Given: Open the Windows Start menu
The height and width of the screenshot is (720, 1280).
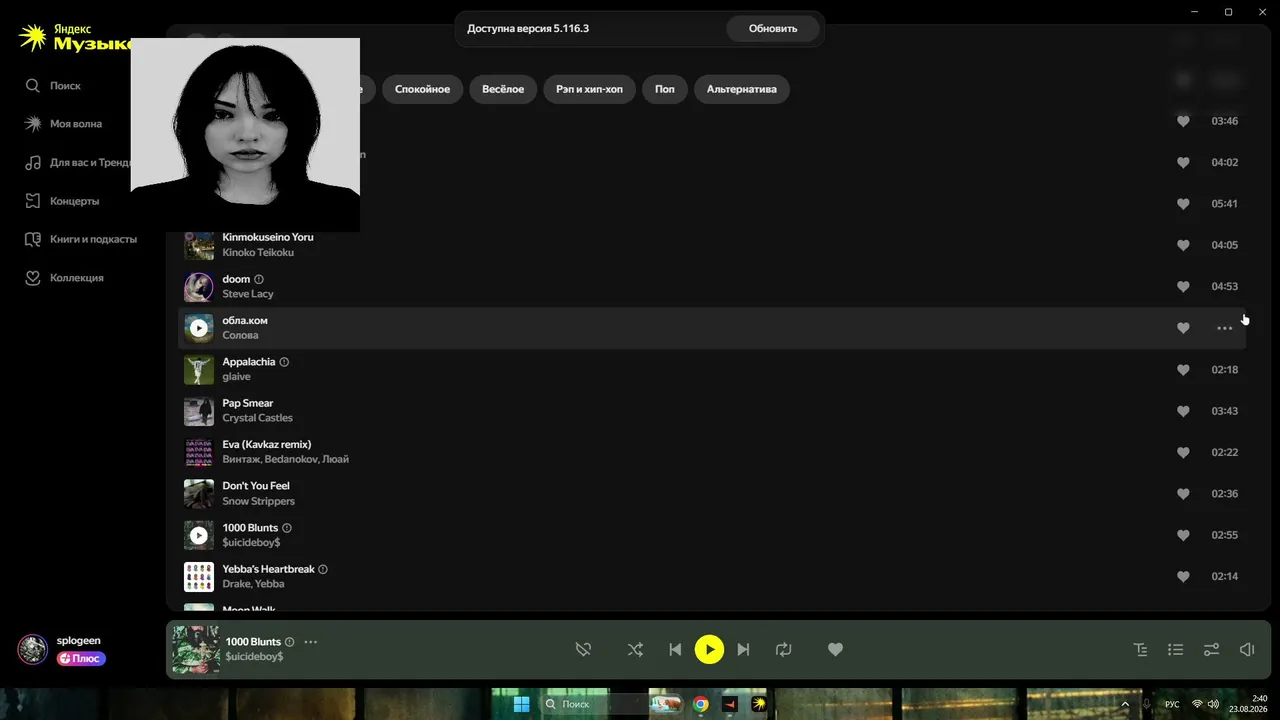Looking at the screenshot, I should click(522, 704).
